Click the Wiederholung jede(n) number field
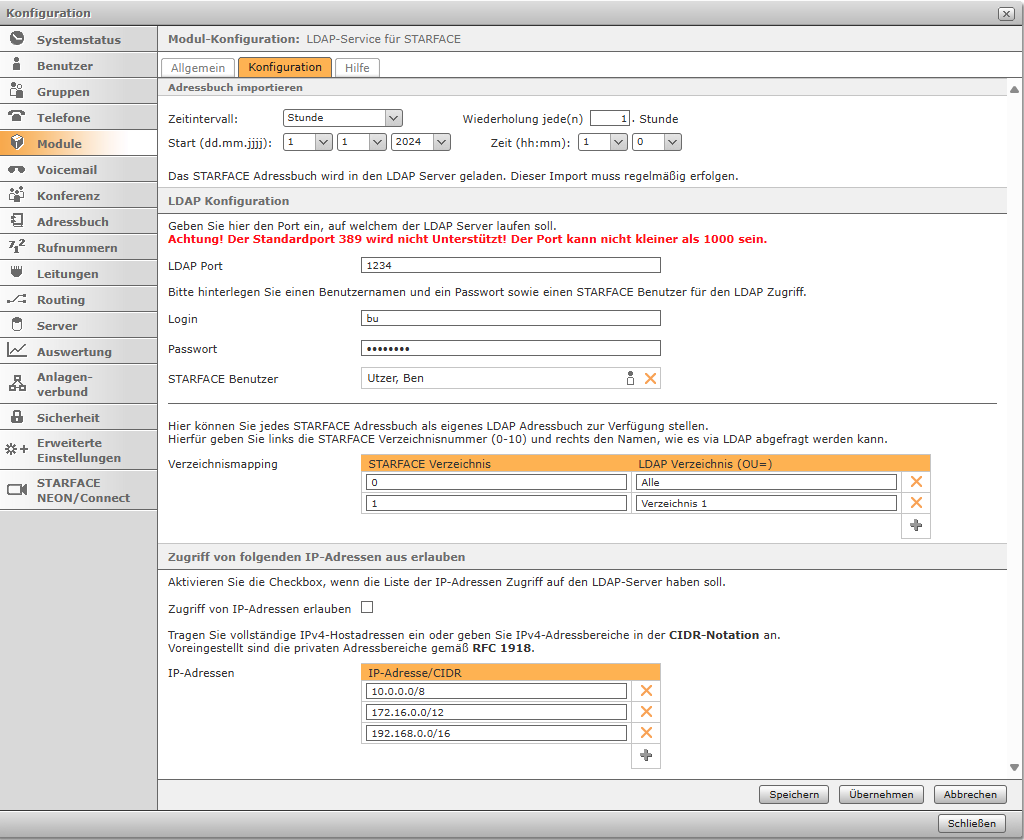Image resolution: width=1024 pixels, height=840 pixels. click(609, 118)
